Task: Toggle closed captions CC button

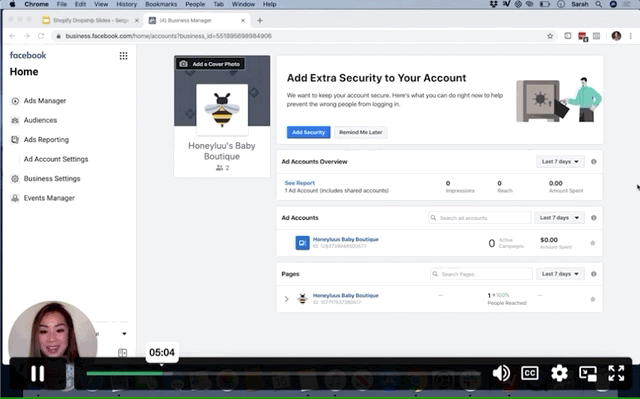Action: click(x=529, y=373)
